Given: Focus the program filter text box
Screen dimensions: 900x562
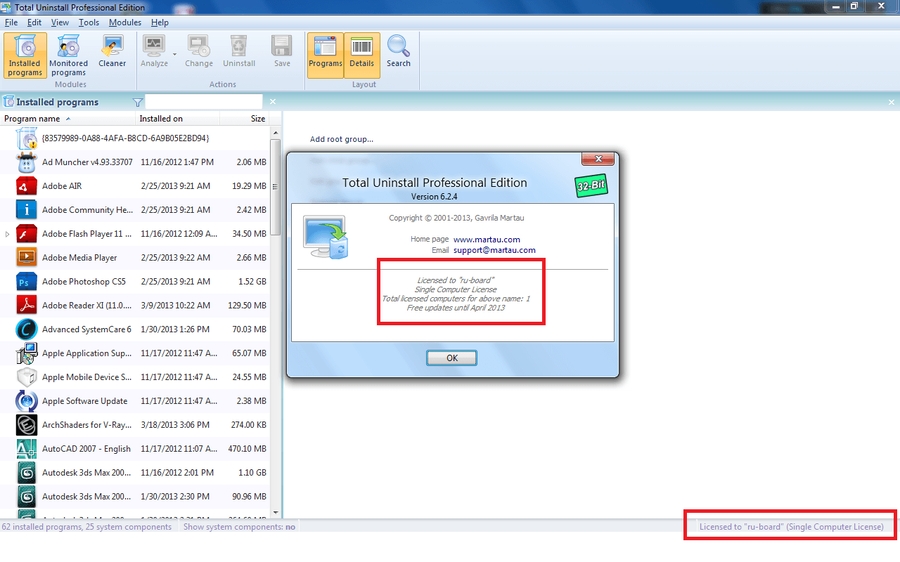Looking at the screenshot, I should (x=203, y=102).
